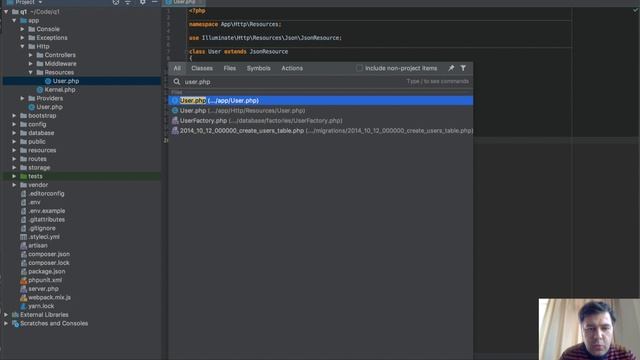
Task: Click the .styleci.yml file icon
Action: [23, 237]
